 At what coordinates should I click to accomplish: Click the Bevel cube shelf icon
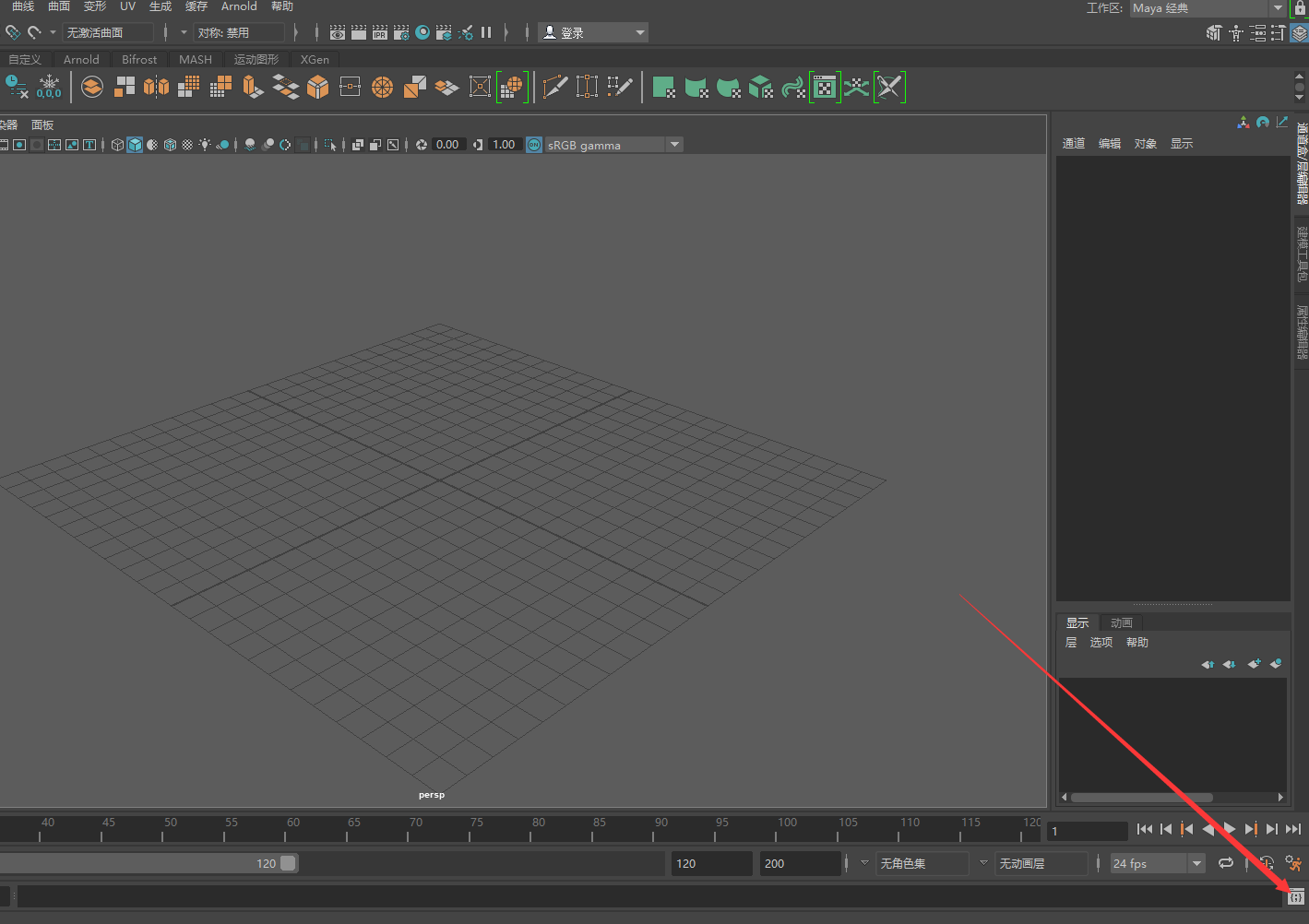tap(317, 87)
